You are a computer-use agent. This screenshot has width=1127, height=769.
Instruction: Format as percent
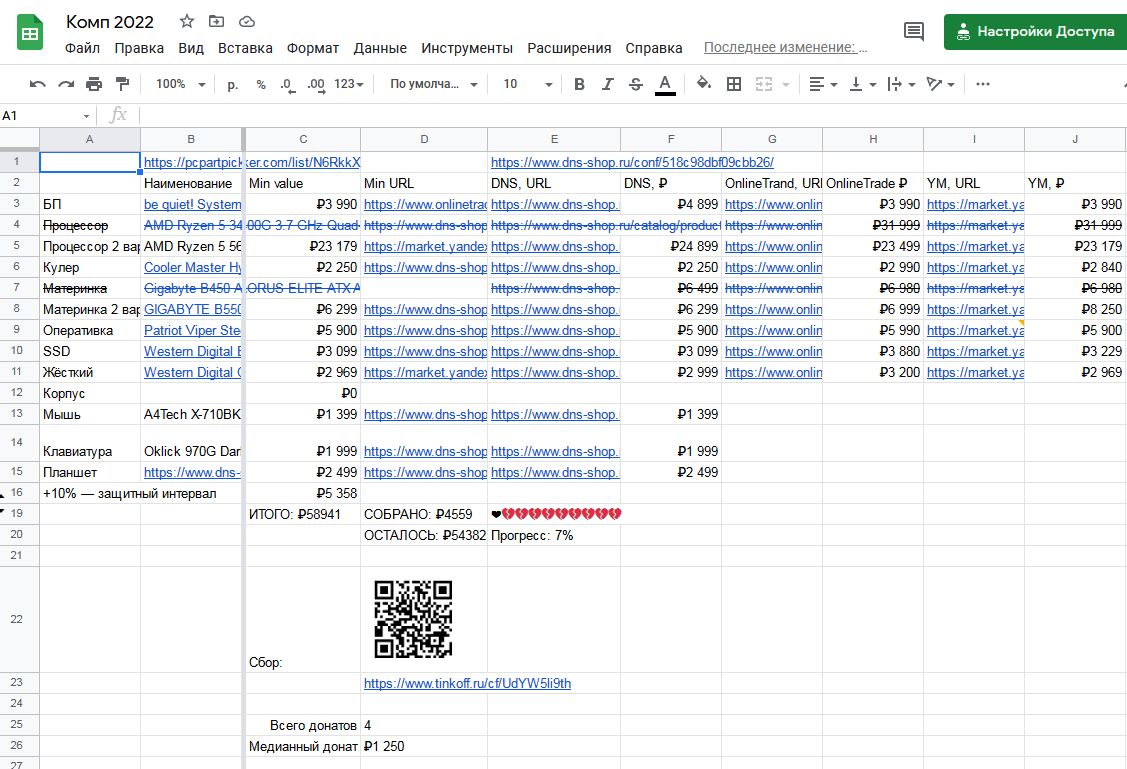click(261, 85)
